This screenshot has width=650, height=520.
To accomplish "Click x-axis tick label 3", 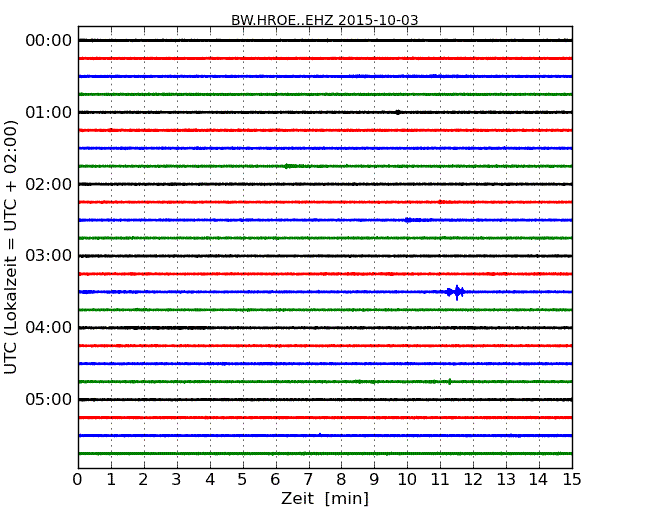I will point(177,480).
